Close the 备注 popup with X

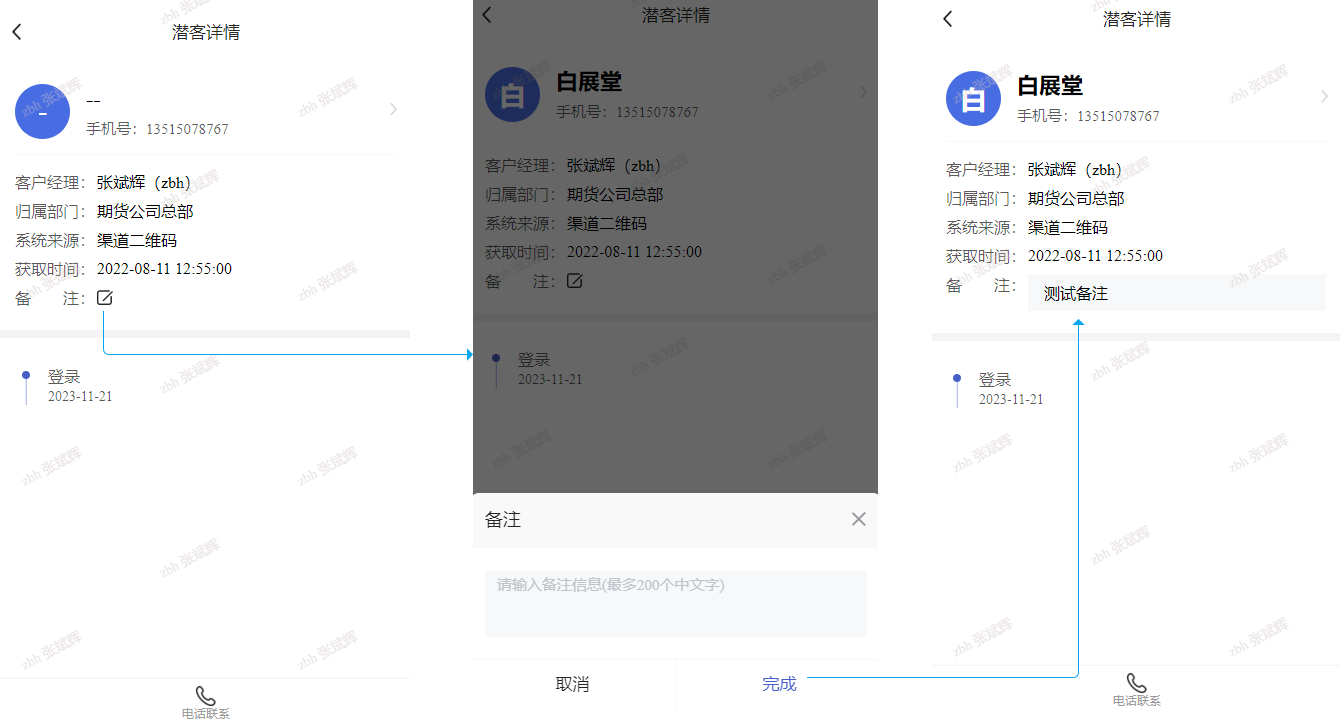click(858, 519)
